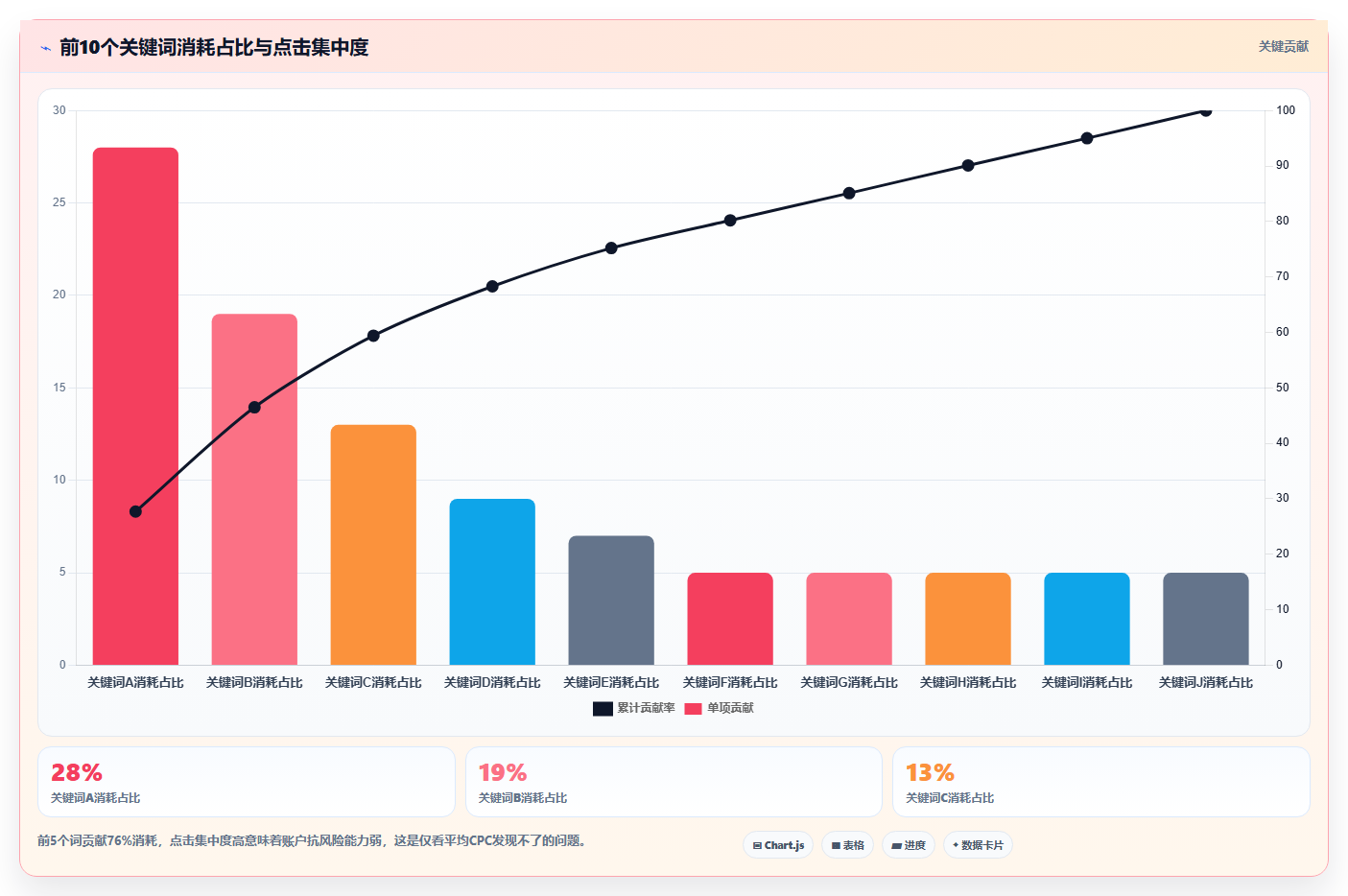The image size is (1348, 896).
Task: Click x-axis label 关键词E消耗占比
Action: click(611, 683)
